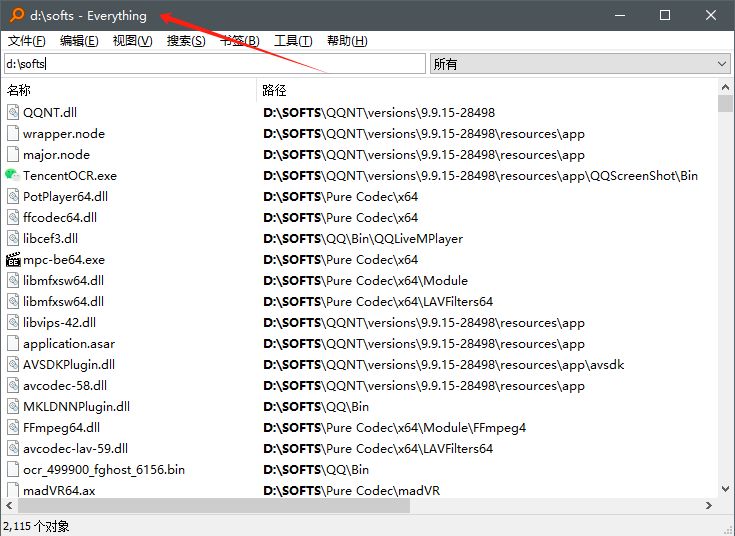Click the avcodec-lav-59.dll file icon

click(x=13, y=448)
